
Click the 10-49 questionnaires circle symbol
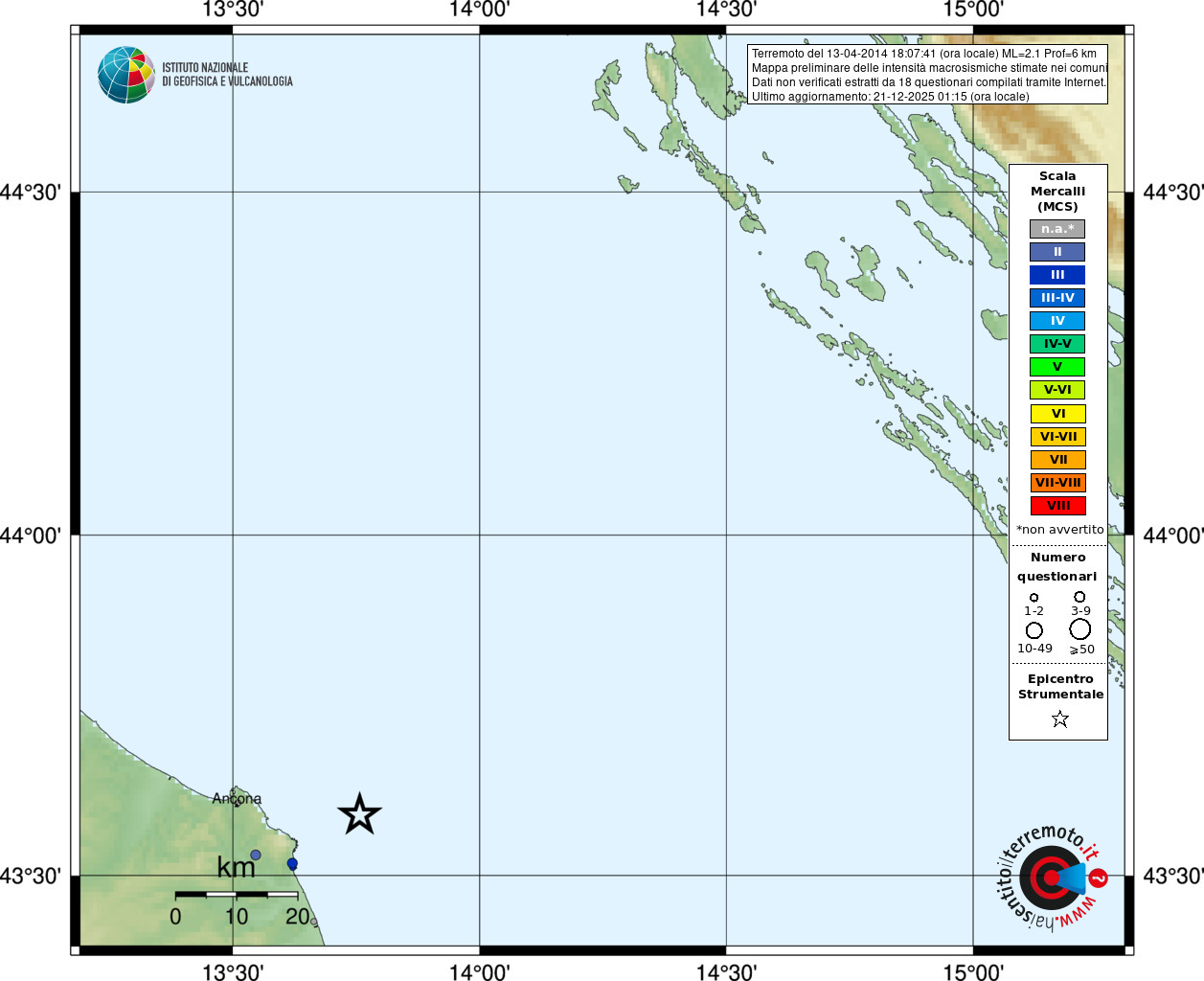tap(1034, 630)
